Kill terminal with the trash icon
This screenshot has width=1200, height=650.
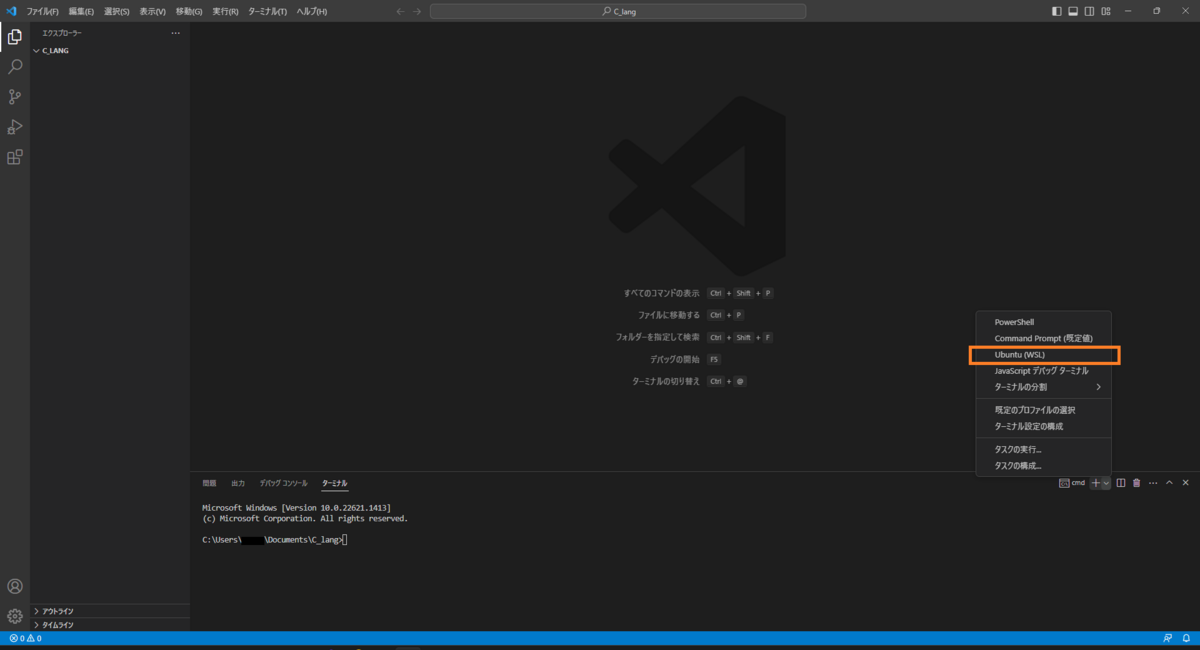(1136, 483)
